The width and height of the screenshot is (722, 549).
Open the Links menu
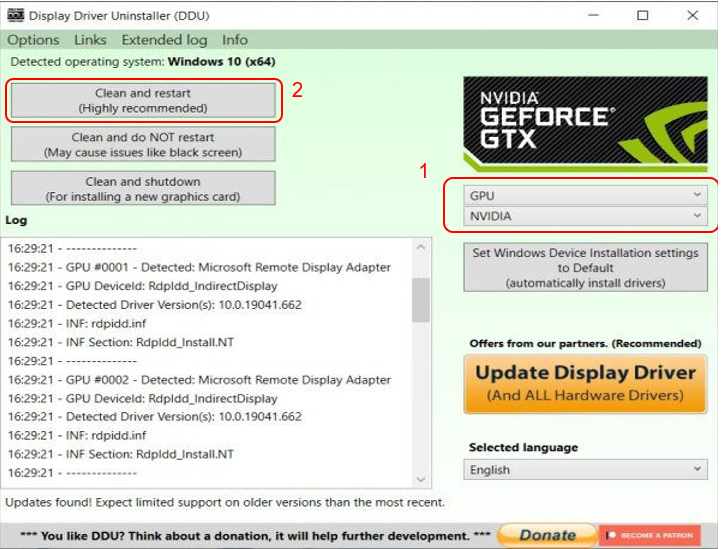pyautogui.click(x=90, y=40)
